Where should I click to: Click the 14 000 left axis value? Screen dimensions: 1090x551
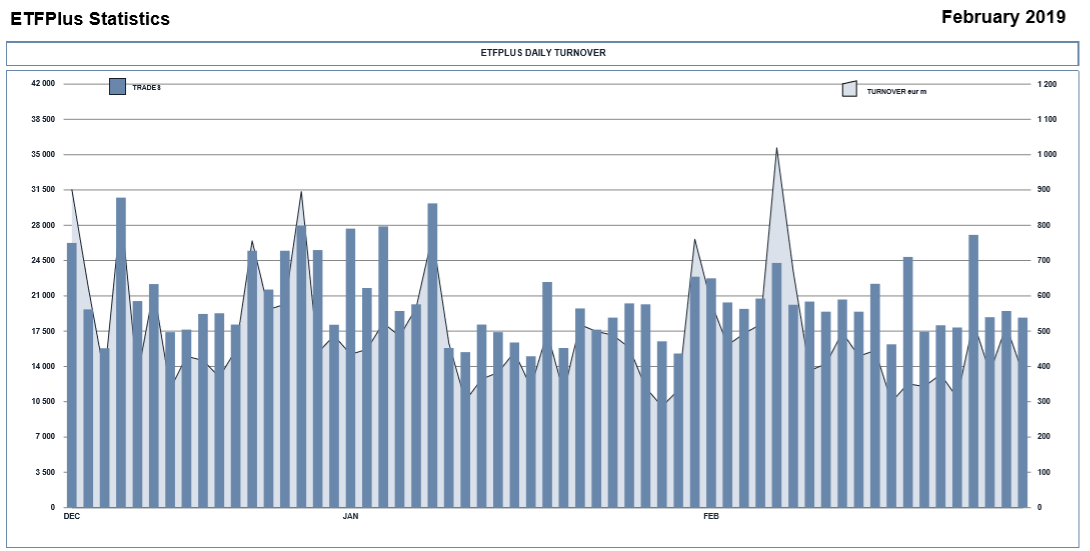pos(43,366)
